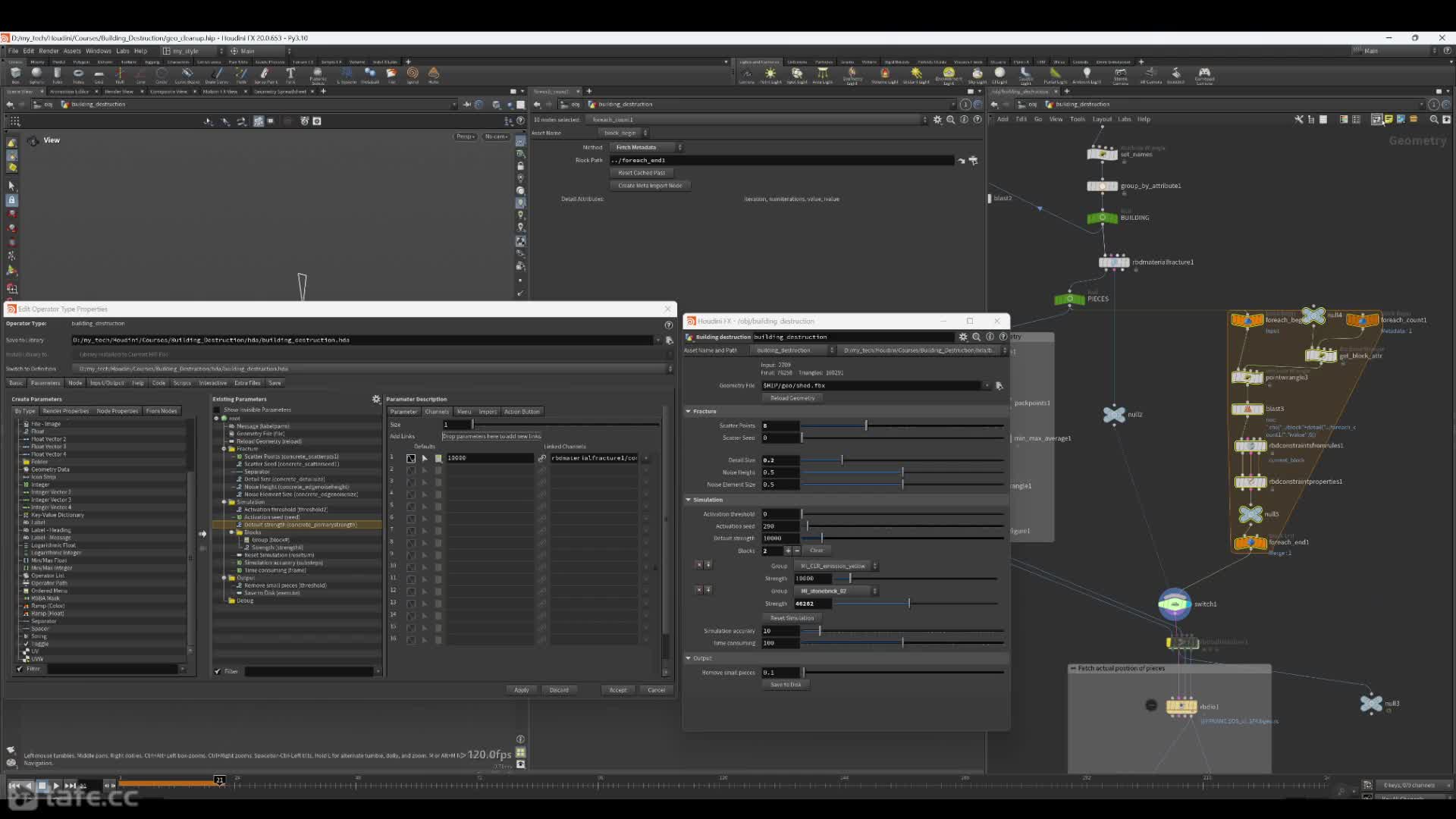Collapse Blocks folder in Existing Parameters tree

pos(231,532)
